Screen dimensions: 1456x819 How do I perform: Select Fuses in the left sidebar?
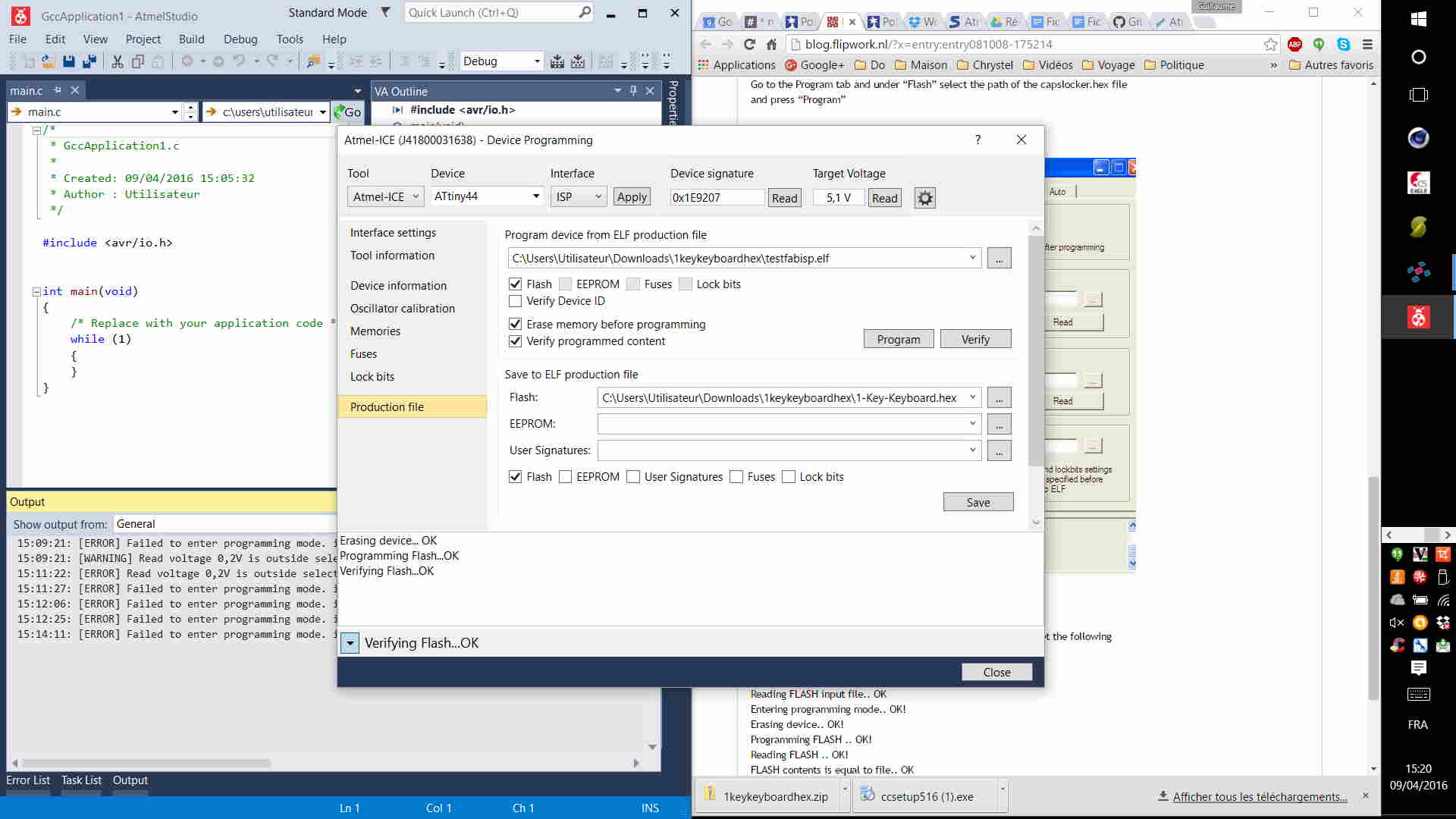(363, 354)
